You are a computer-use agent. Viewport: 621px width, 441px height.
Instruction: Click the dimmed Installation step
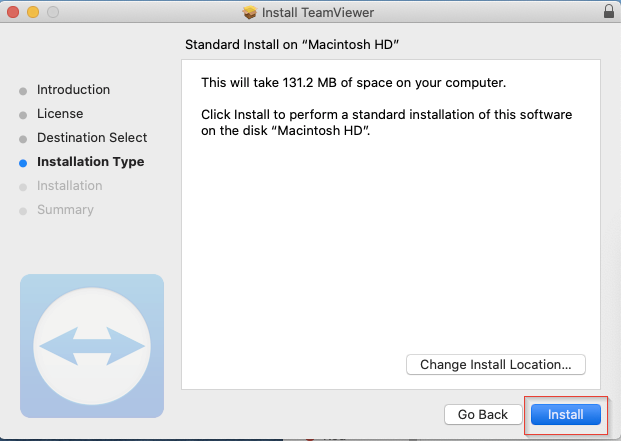coord(69,186)
